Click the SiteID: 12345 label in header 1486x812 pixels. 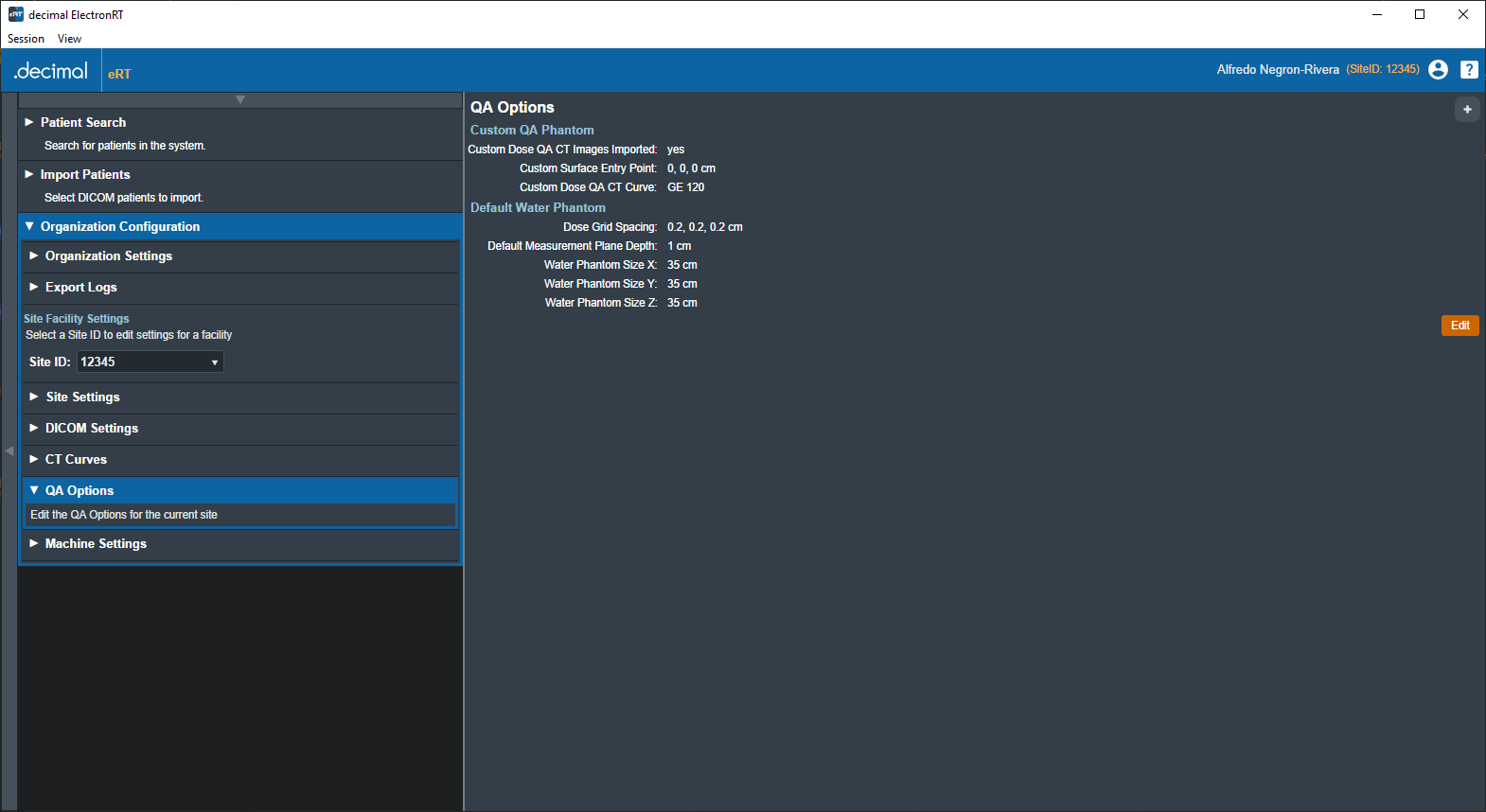1383,69
